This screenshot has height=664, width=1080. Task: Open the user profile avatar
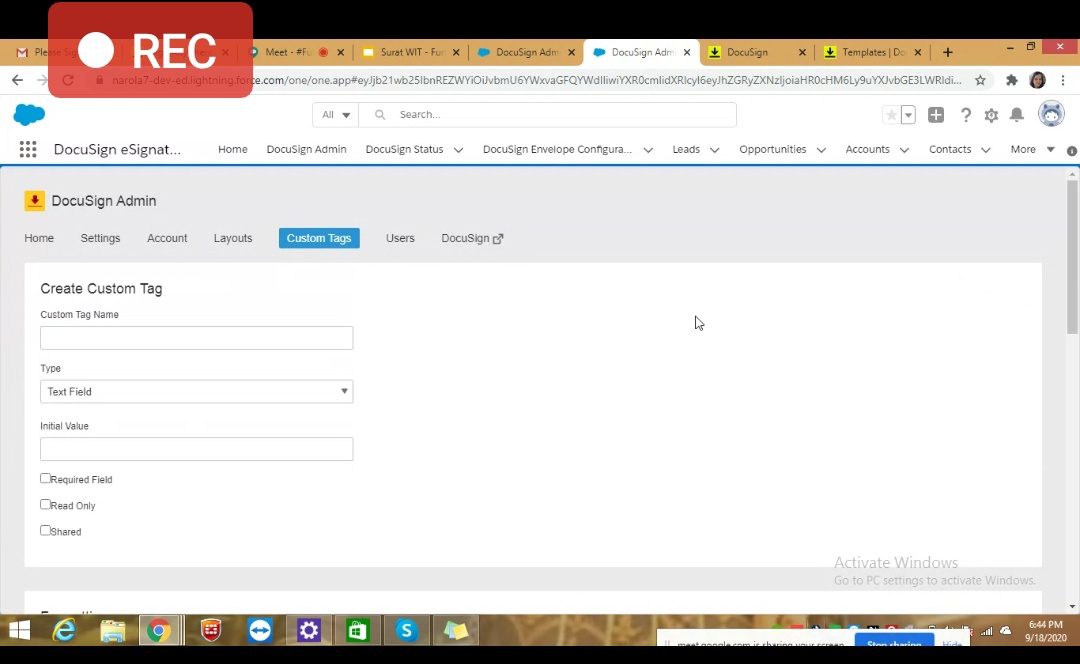click(1051, 114)
